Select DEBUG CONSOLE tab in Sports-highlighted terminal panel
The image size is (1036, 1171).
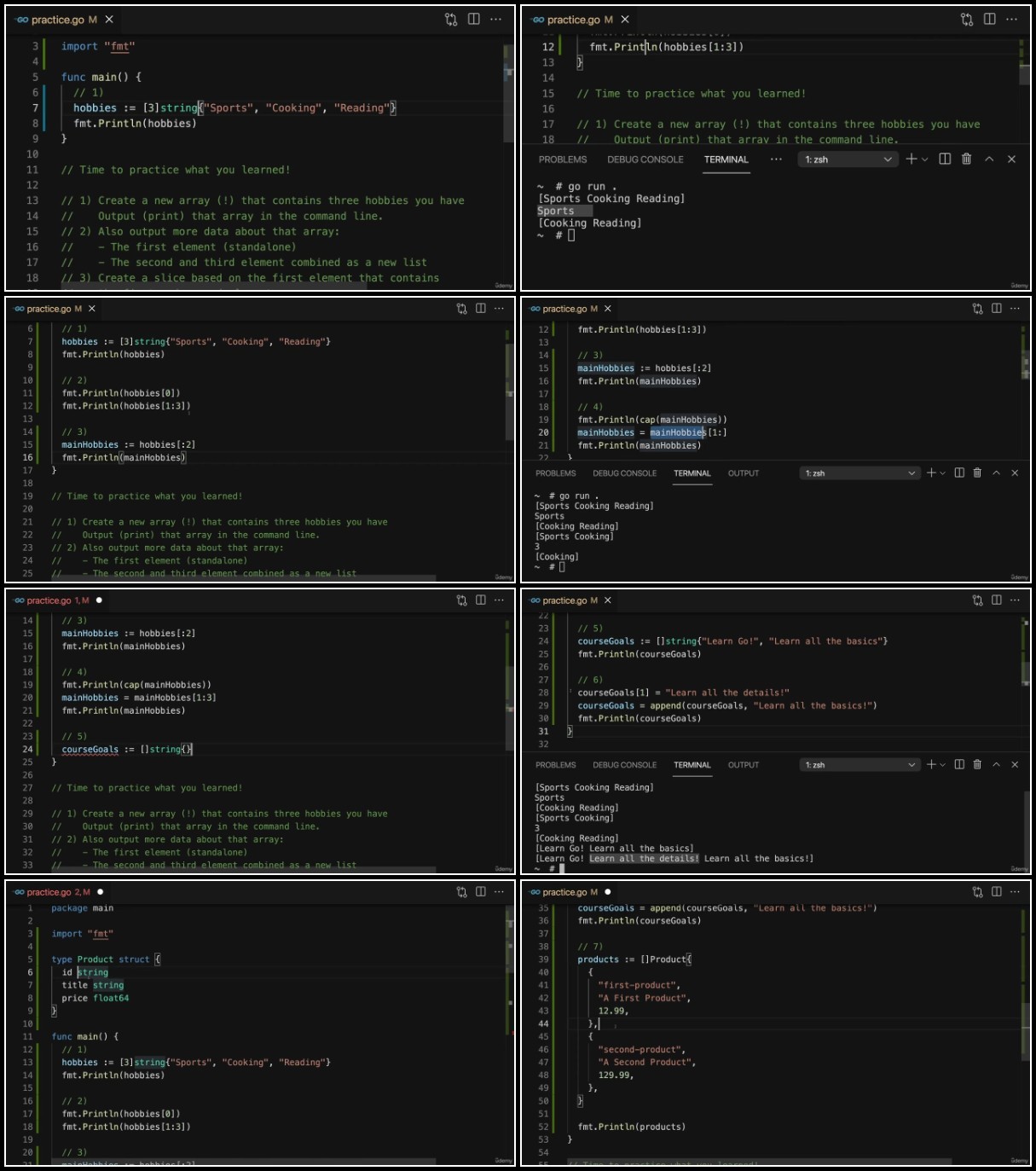(x=645, y=159)
